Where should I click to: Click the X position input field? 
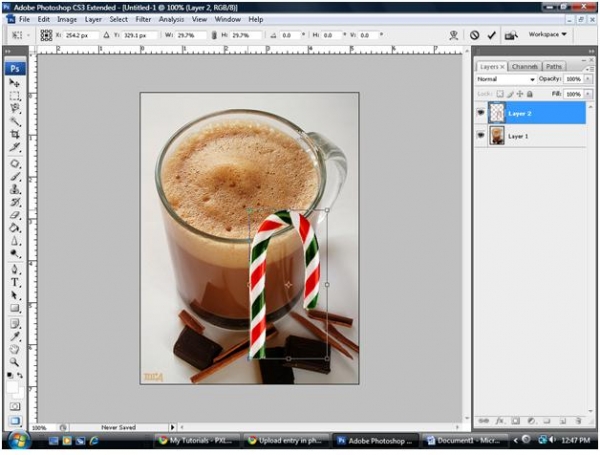coord(80,35)
